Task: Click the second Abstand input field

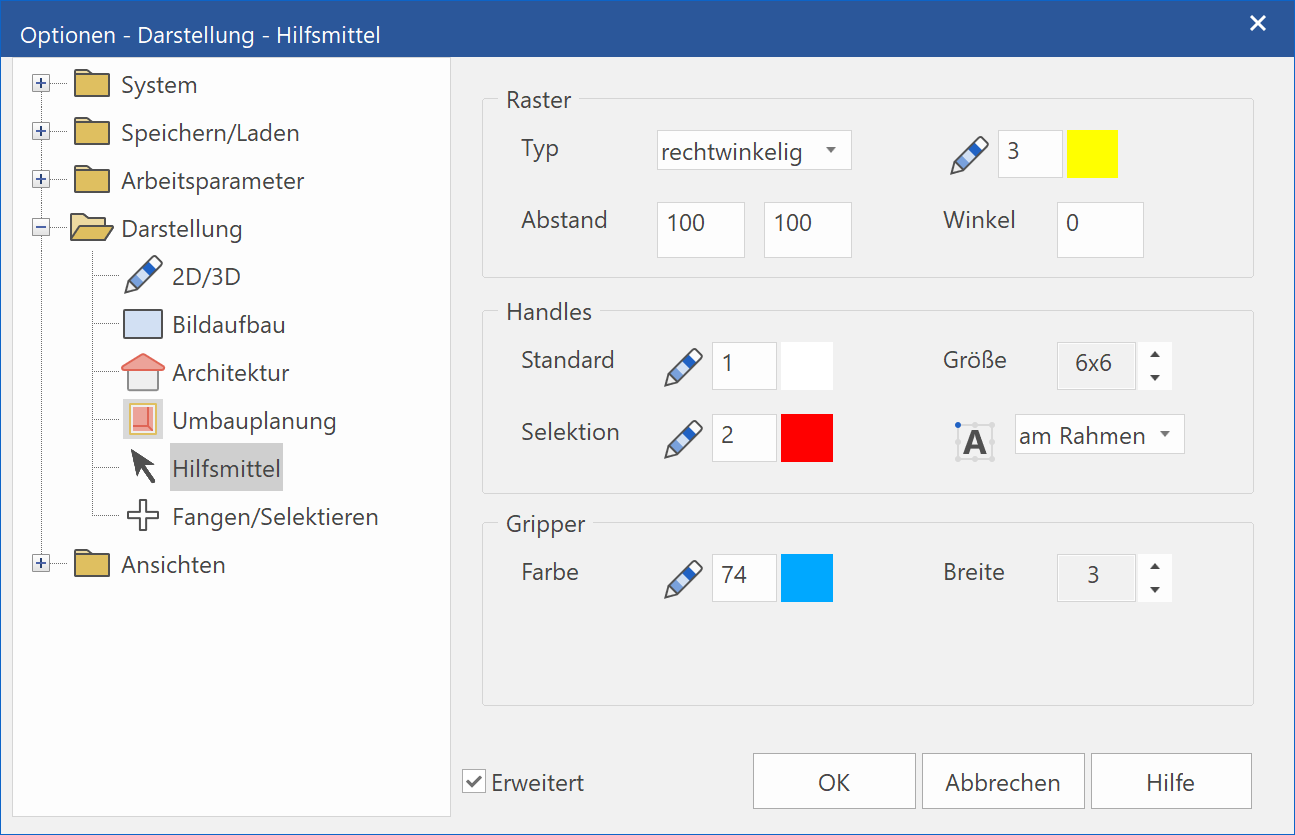Action: point(808,229)
